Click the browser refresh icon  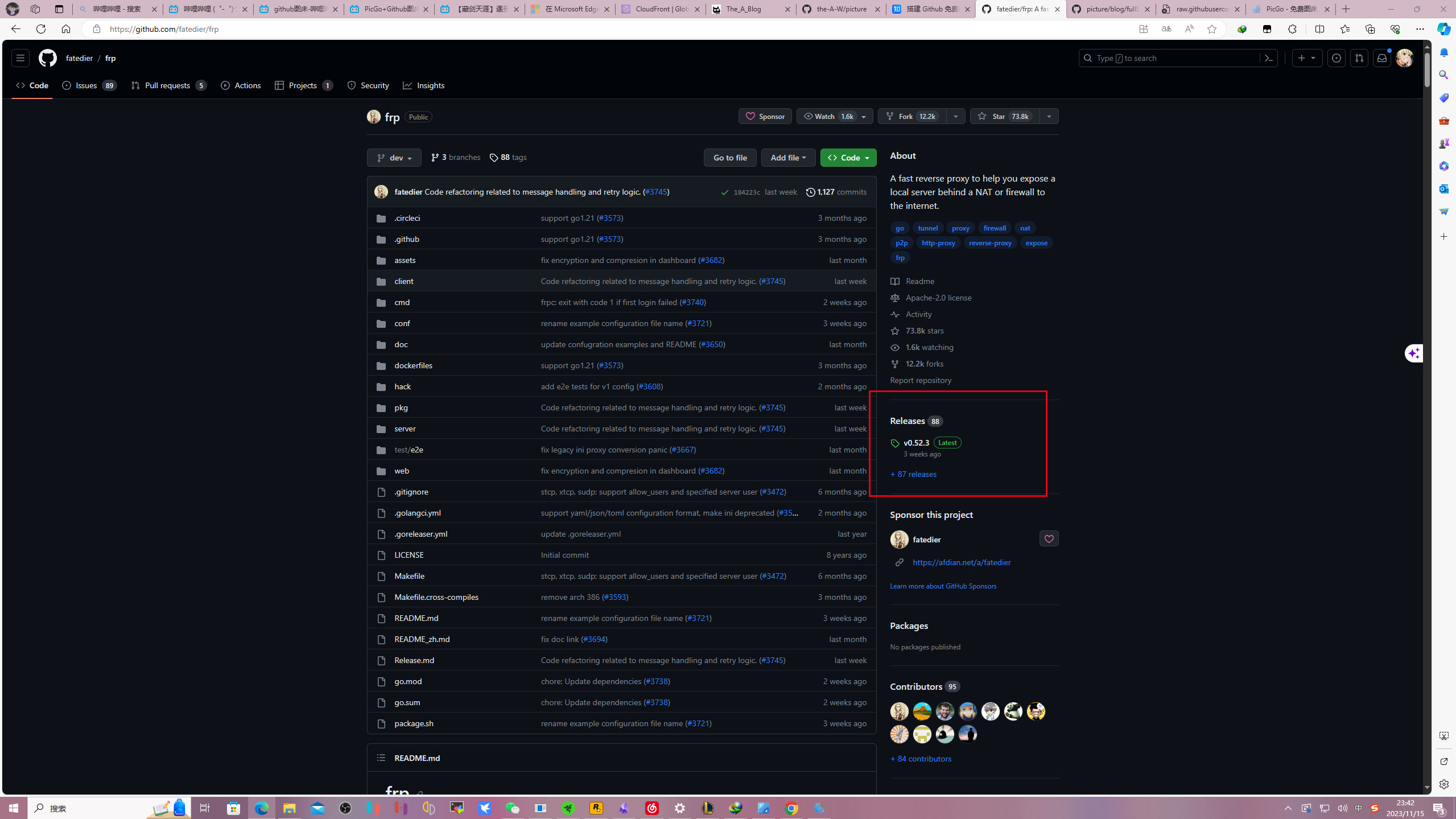point(41,29)
